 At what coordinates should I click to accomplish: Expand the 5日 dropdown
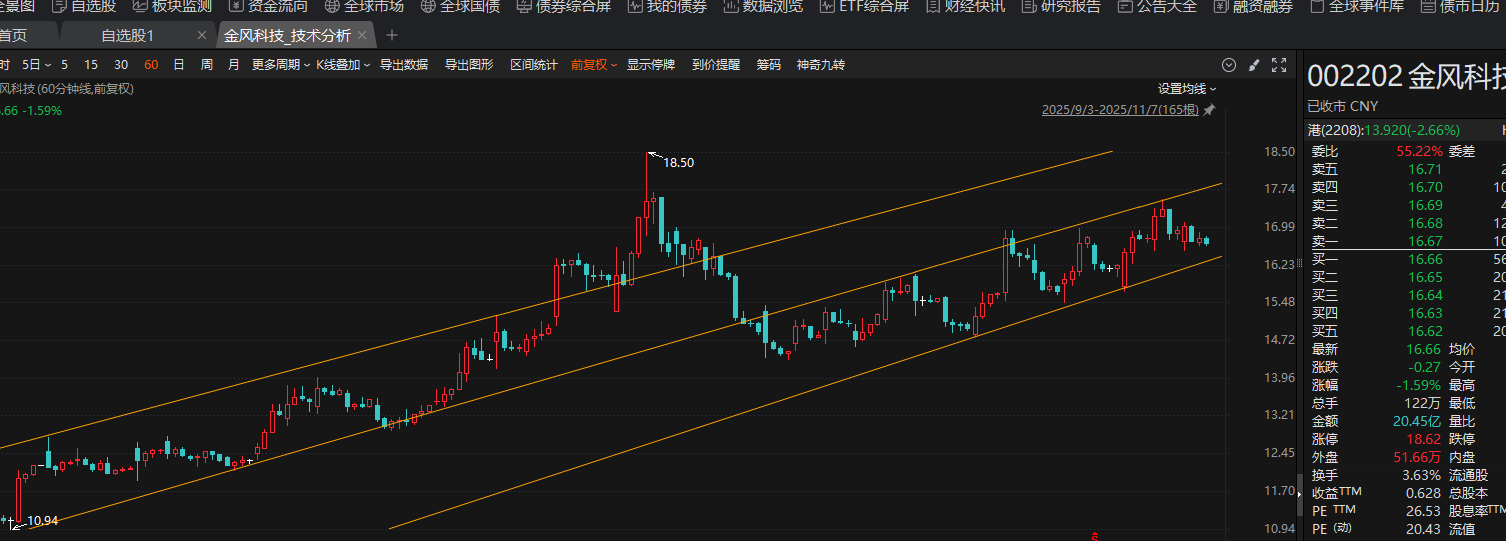pos(36,64)
